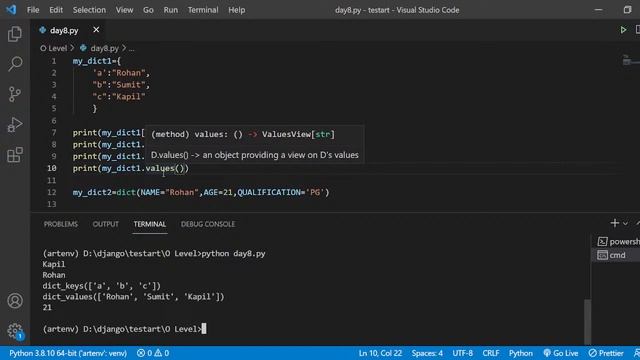Image resolution: width=640 pixels, height=360 pixels.
Task: Open the Search view in activity bar
Action: [x=15, y=64]
